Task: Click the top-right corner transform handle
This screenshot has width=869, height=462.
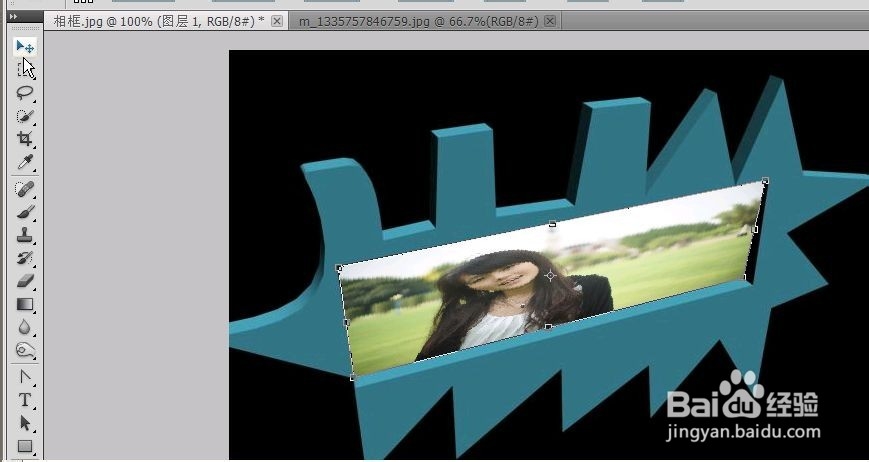Action: 765,181
